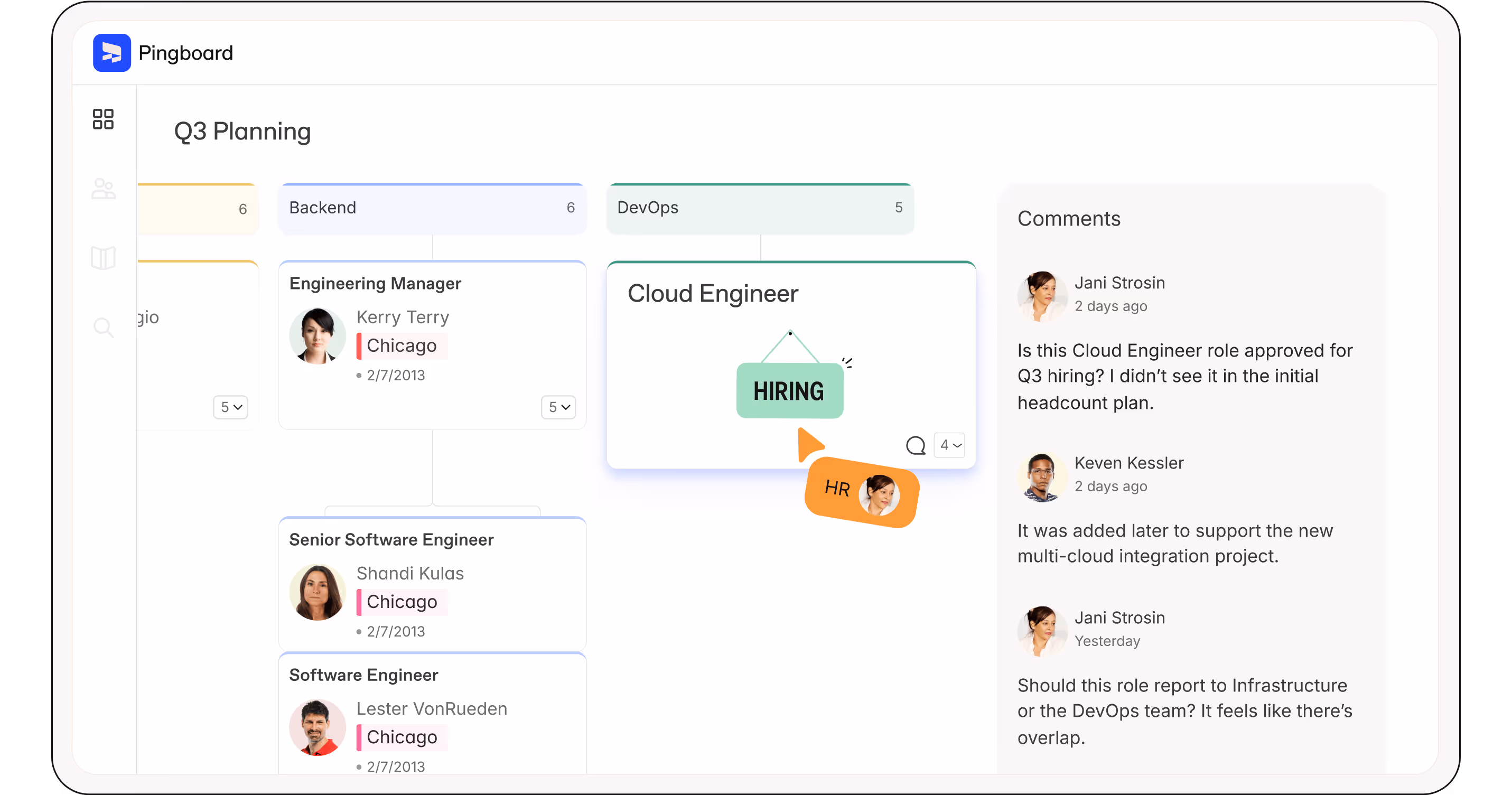Click the Cloud Engineer card title

713,293
